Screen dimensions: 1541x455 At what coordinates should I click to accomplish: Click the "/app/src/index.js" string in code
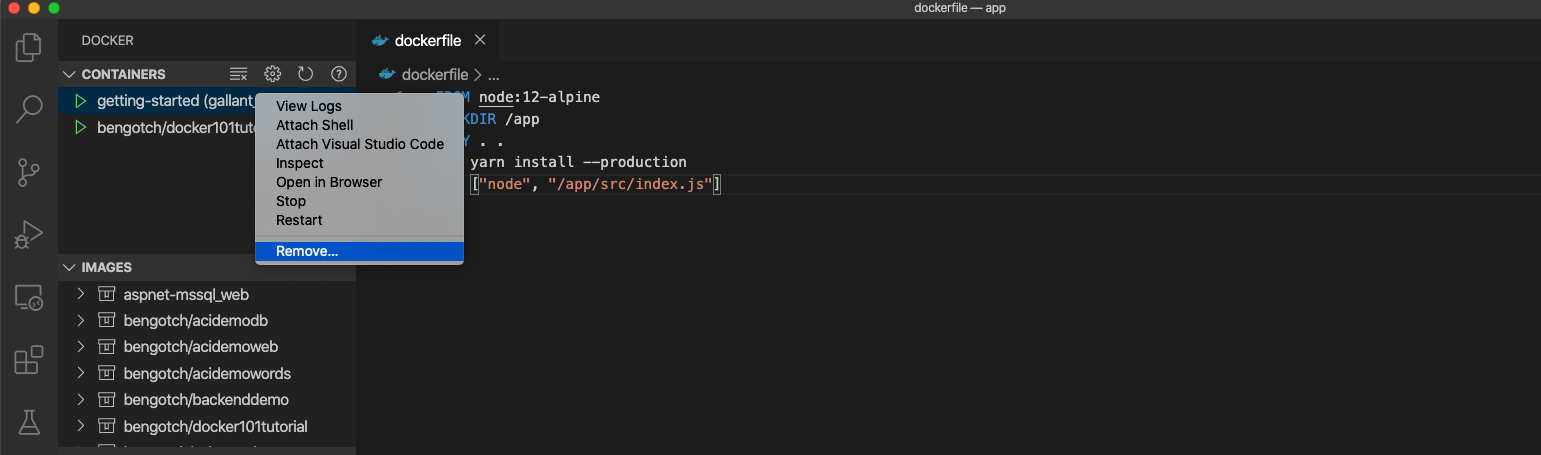(630, 185)
